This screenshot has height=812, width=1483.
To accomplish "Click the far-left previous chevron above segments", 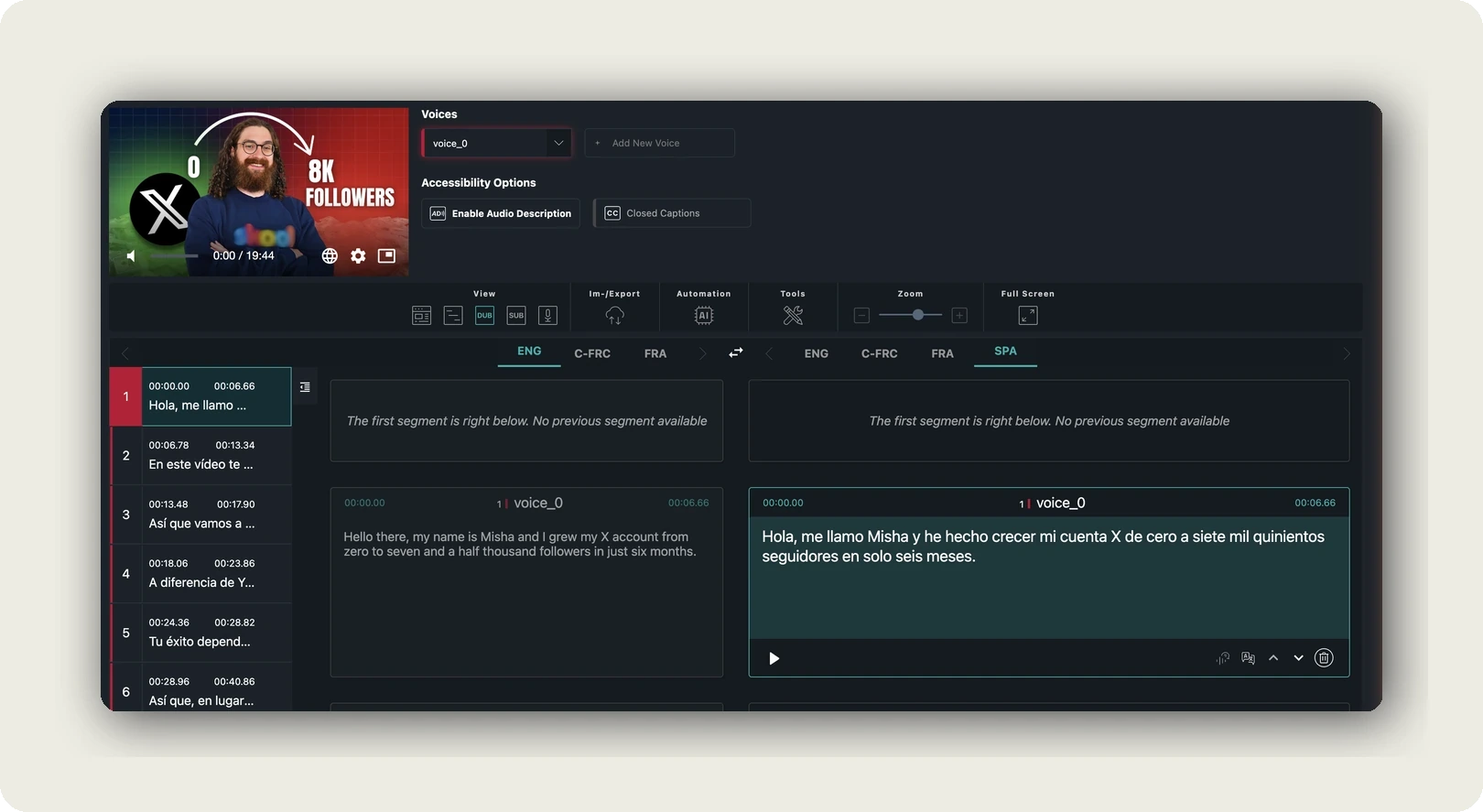I will [x=125, y=353].
